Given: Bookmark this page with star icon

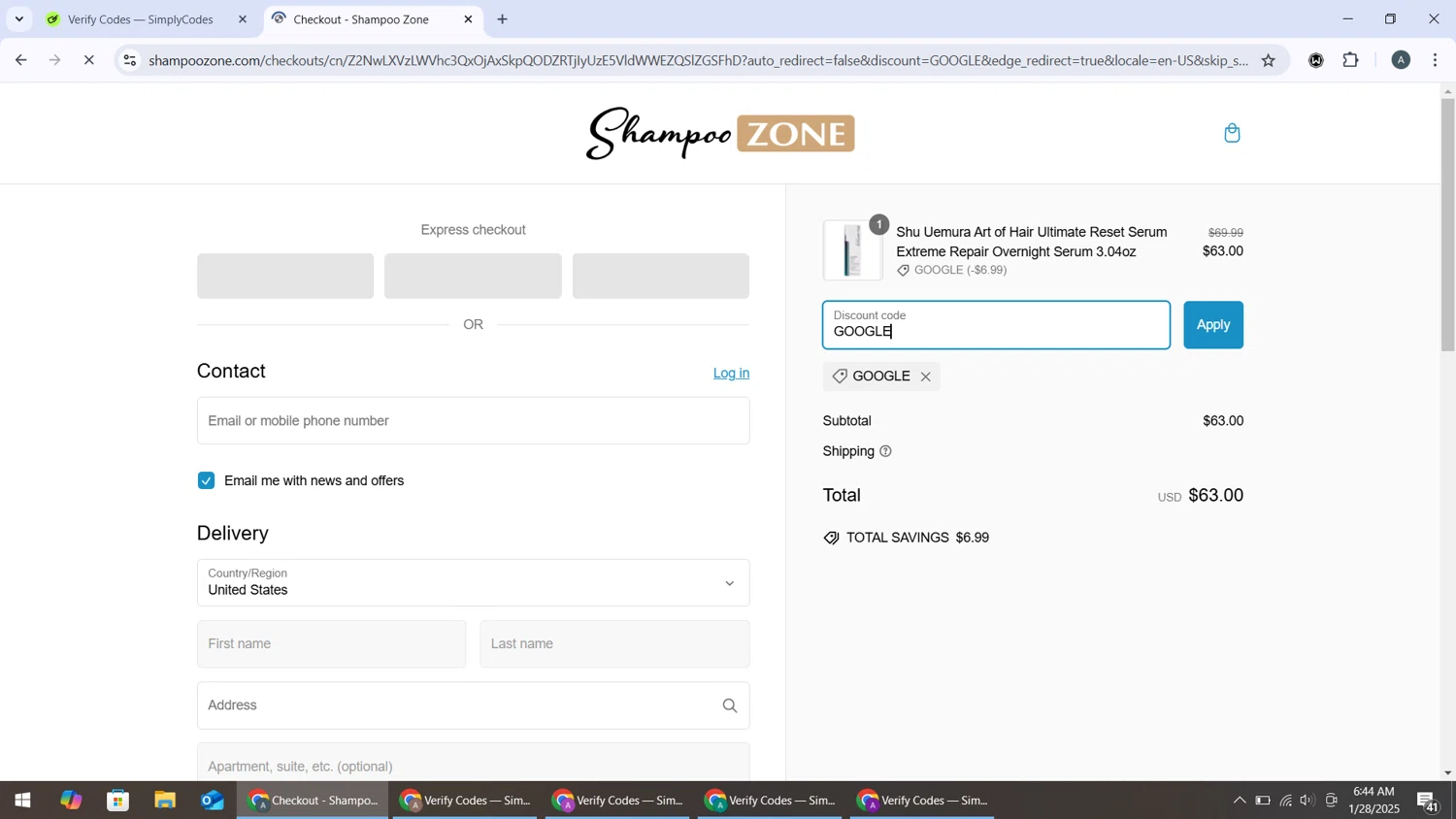Looking at the screenshot, I should click(1268, 60).
